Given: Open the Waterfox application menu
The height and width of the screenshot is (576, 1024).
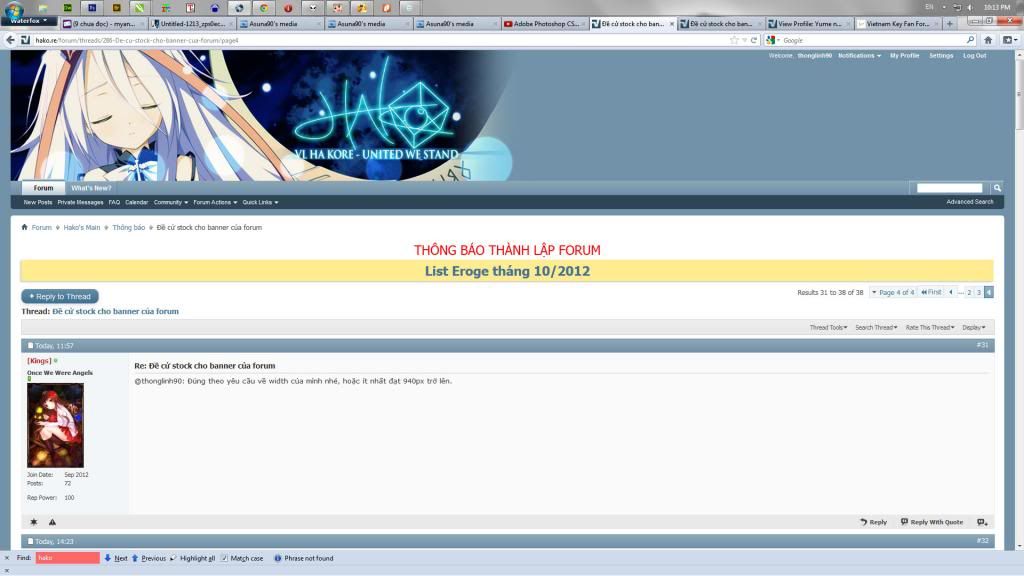Looking at the screenshot, I should click(x=29, y=21).
